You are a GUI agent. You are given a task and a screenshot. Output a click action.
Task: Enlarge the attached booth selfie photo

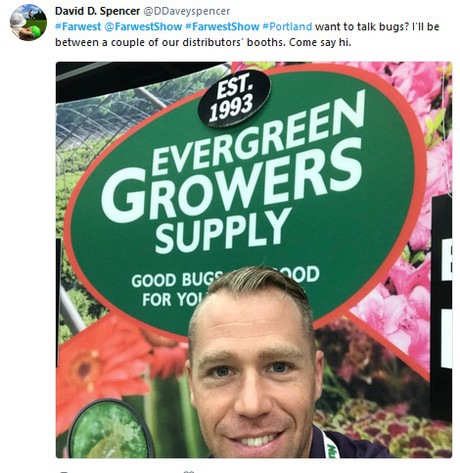click(254, 259)
